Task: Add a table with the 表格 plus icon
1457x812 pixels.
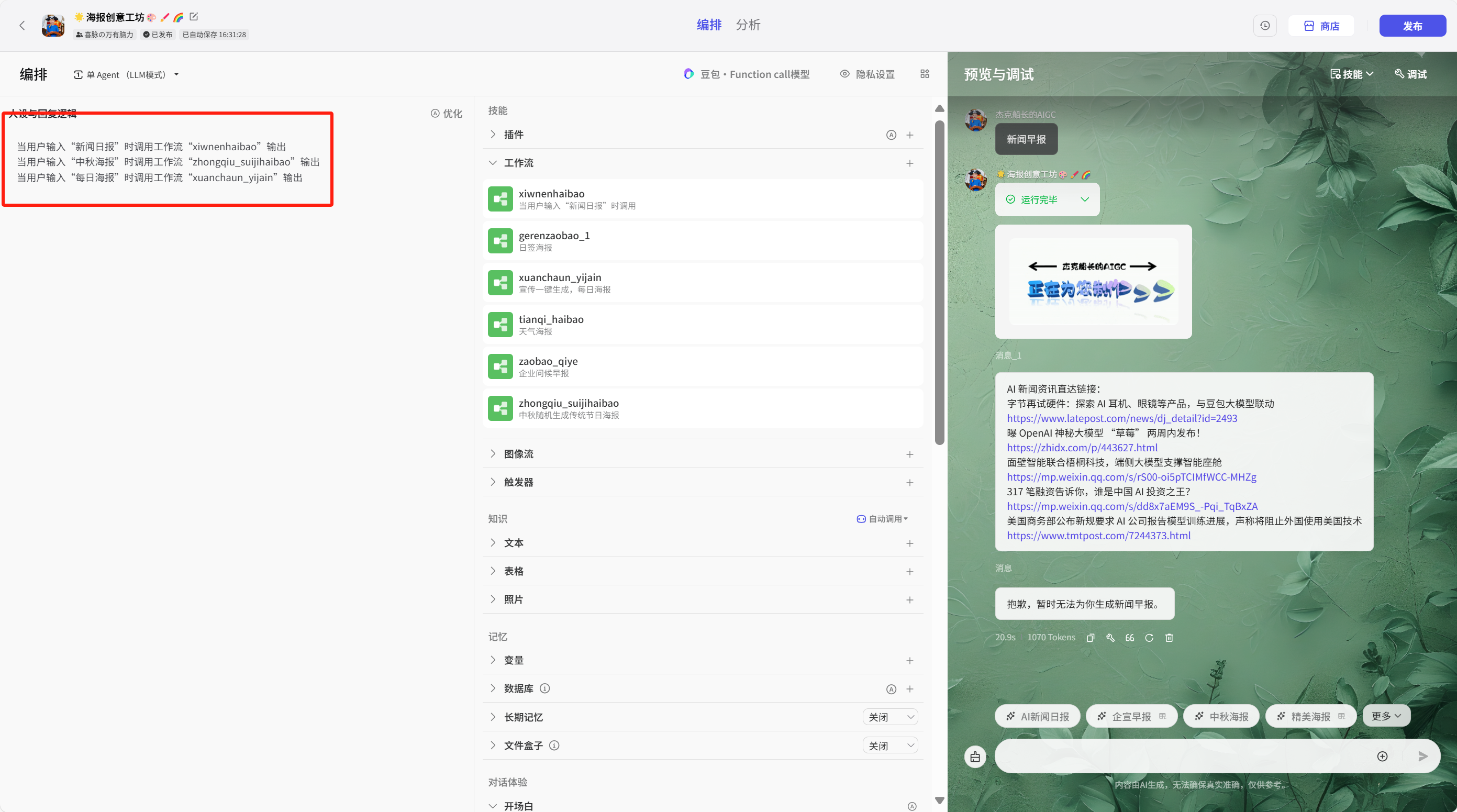Action: pos(909,571)
